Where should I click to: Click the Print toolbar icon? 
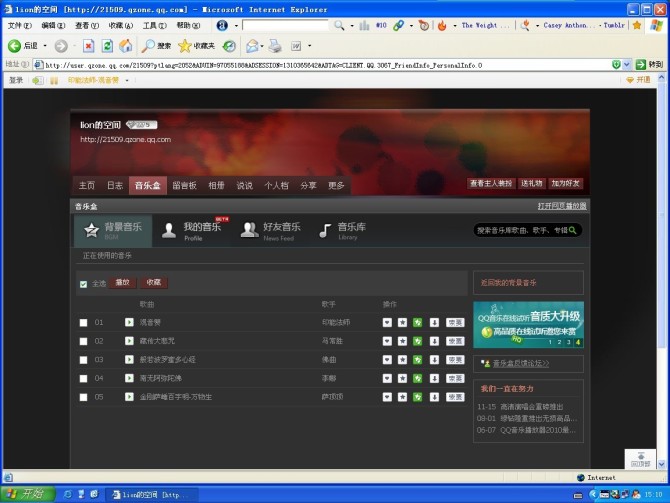coord(275,46)
